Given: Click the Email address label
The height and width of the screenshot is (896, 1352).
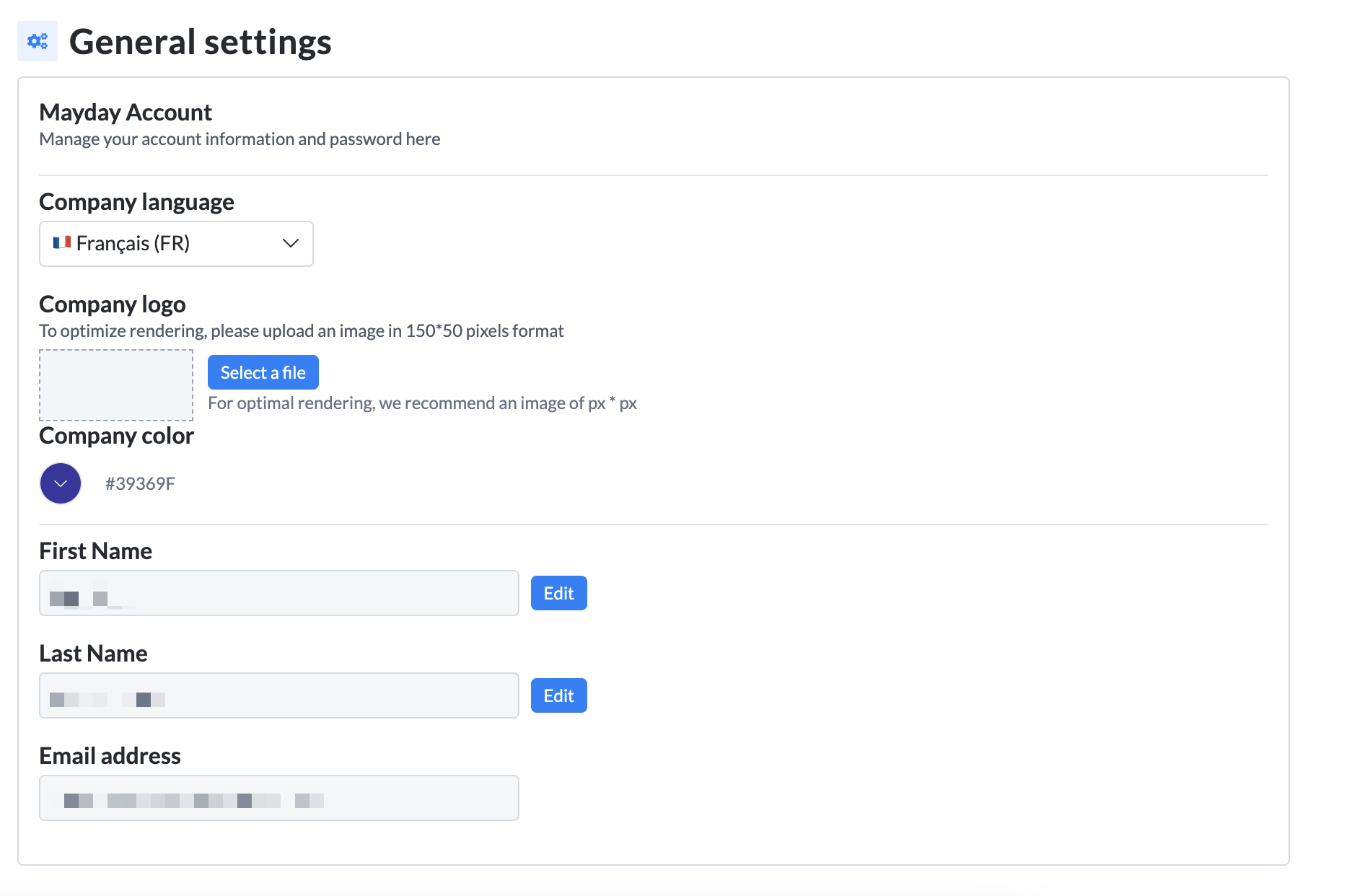Looking at the screenshot, I should click(x=110, y=756).
